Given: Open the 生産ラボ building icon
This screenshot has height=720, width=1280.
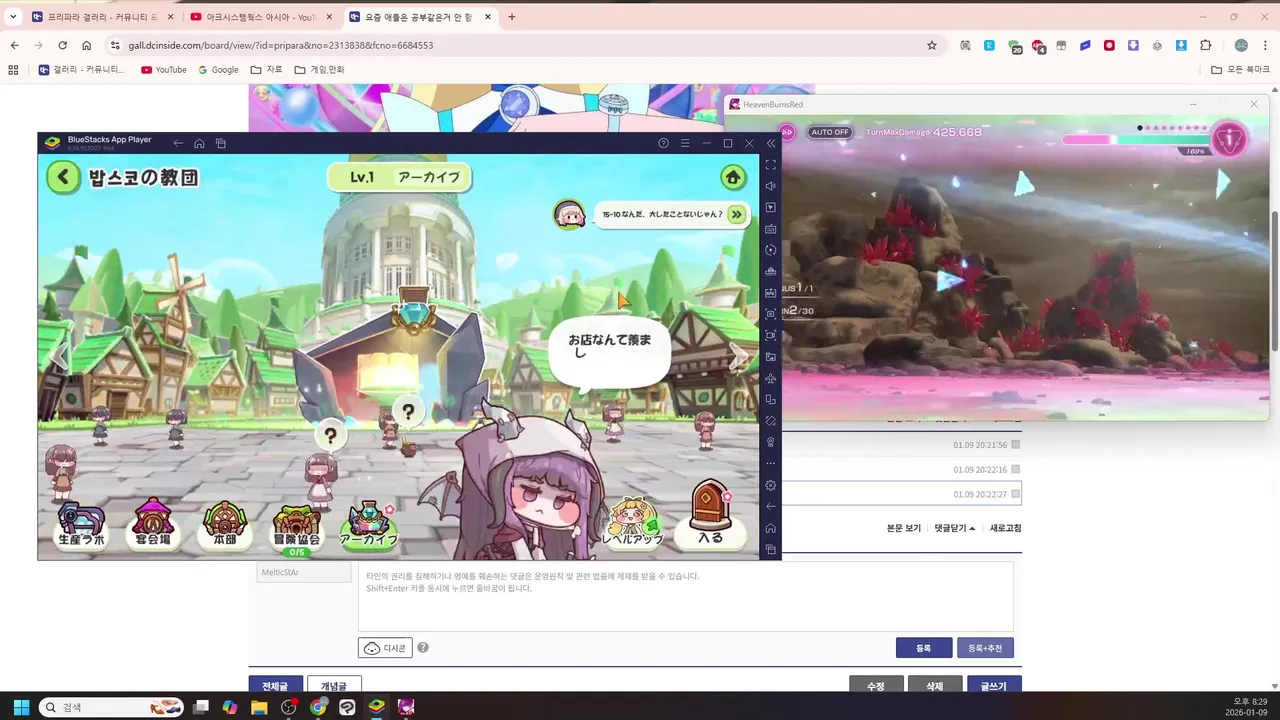Looking at the screenshot, I should 82,524.
